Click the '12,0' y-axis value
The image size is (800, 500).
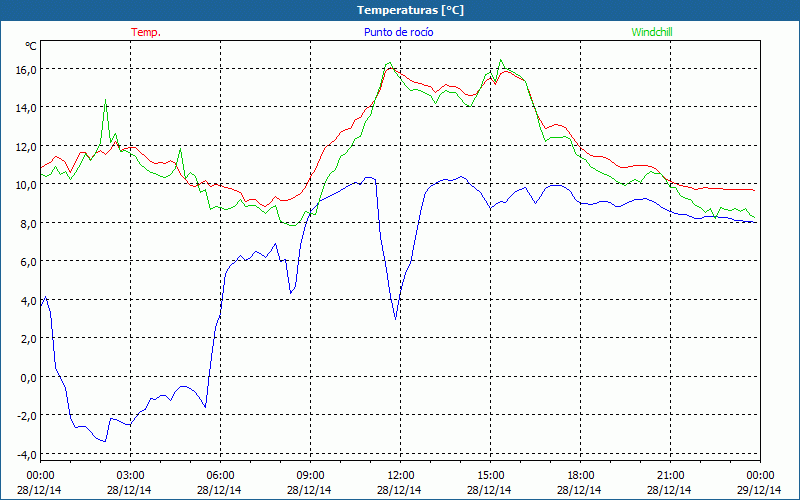[26, 146]
